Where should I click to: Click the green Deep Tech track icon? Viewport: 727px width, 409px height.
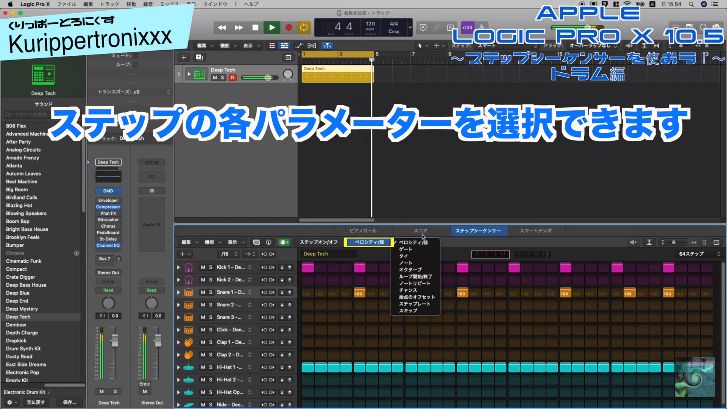click(199, 74)
